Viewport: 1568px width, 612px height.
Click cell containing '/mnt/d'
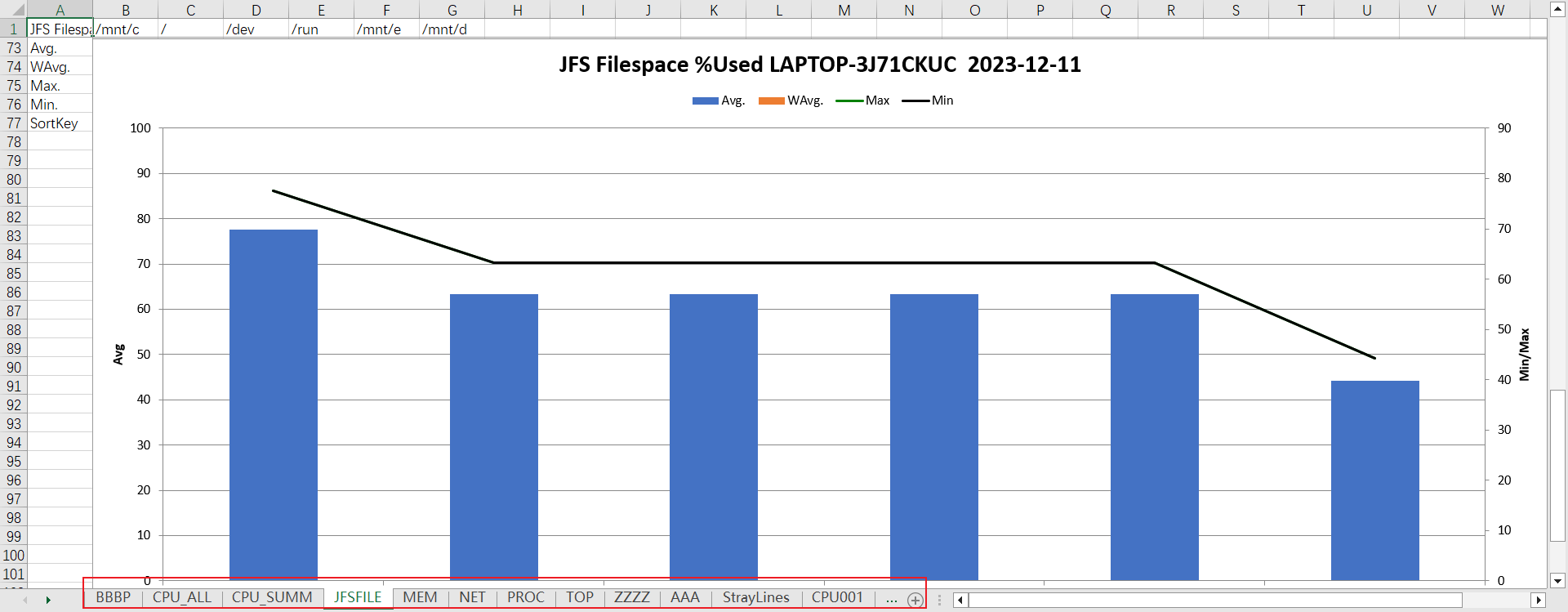click(x=452, y=29)
